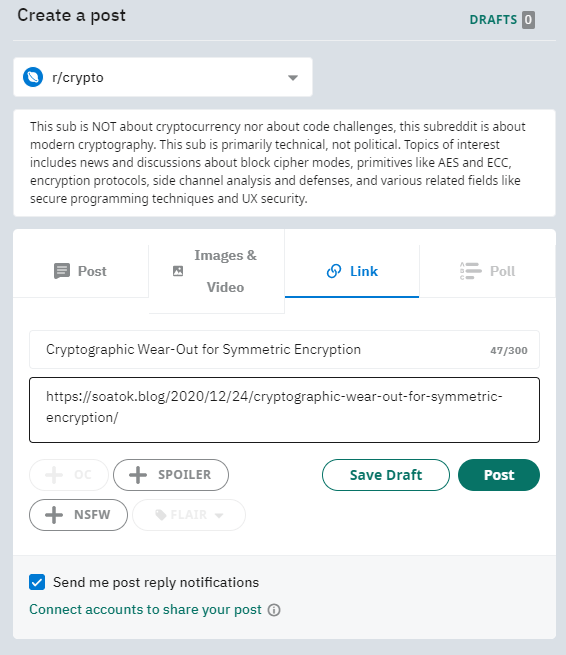Image resolution: width=566 pixels, height=655 pixels.
Task: Open the DRAFTS list
Action: [x=502, y=20]
